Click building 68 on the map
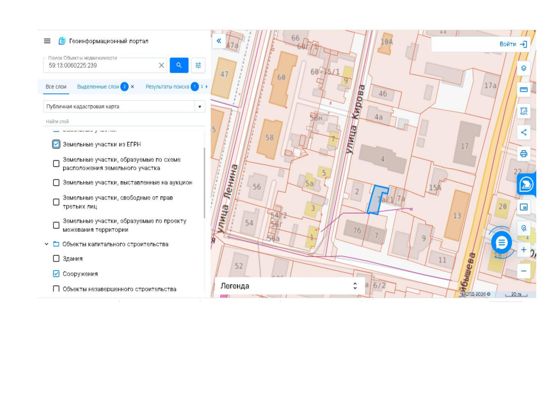The height and width of the screenshot is (396, 560). [282, 79]
